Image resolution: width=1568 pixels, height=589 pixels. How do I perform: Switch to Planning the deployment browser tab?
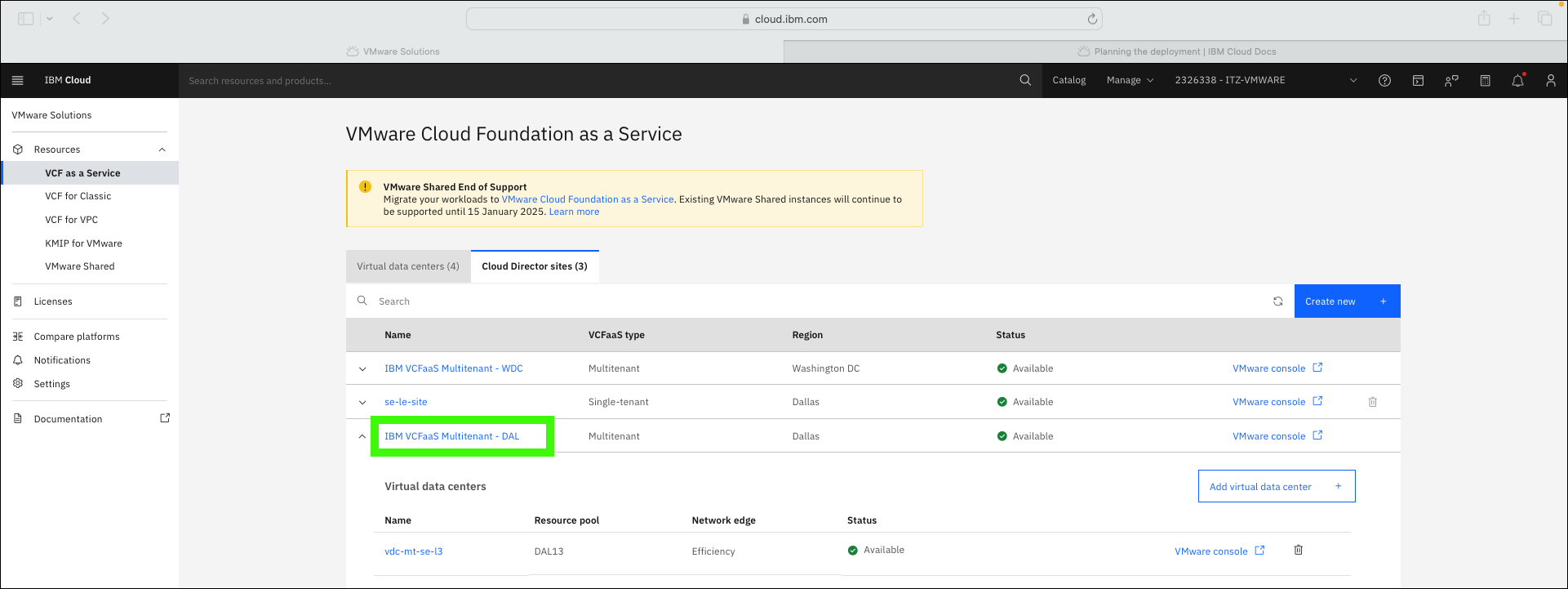coord(1176,51)
